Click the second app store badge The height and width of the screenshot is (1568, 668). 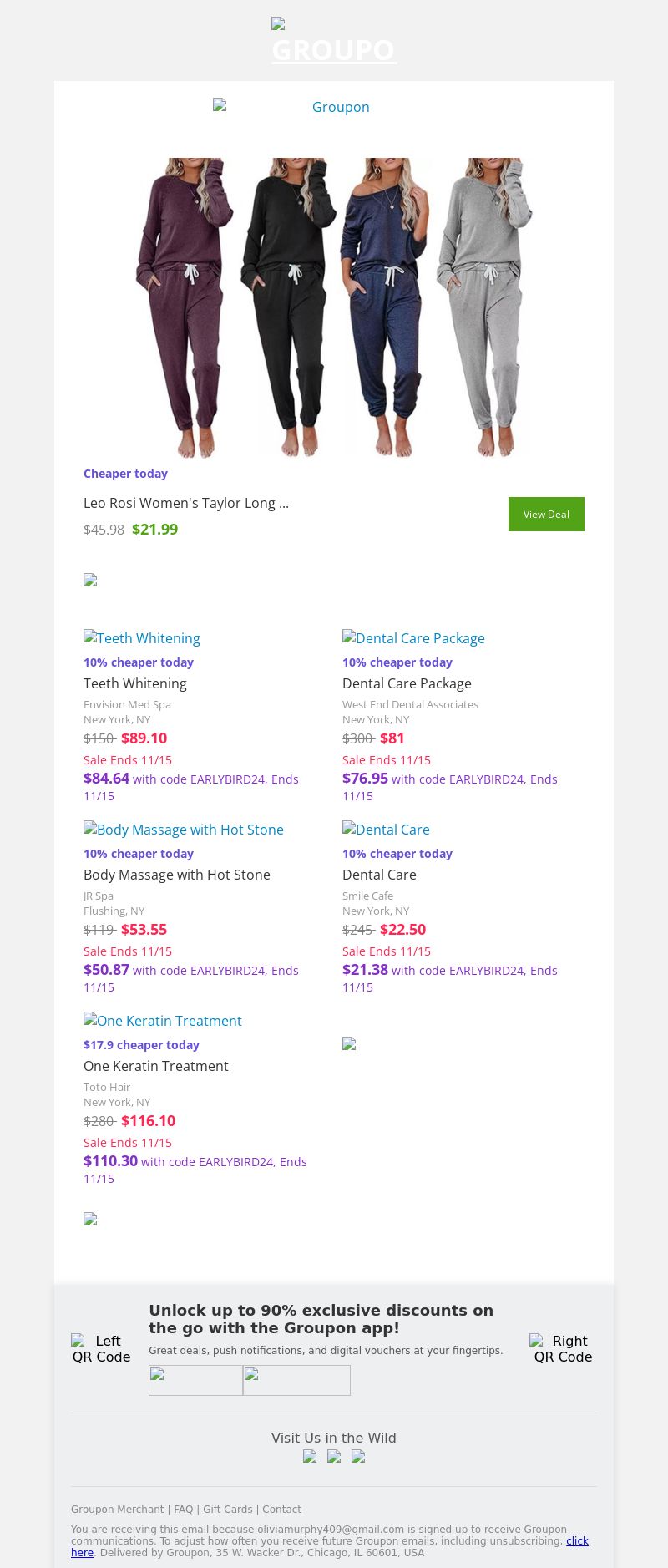point(296,1380)
